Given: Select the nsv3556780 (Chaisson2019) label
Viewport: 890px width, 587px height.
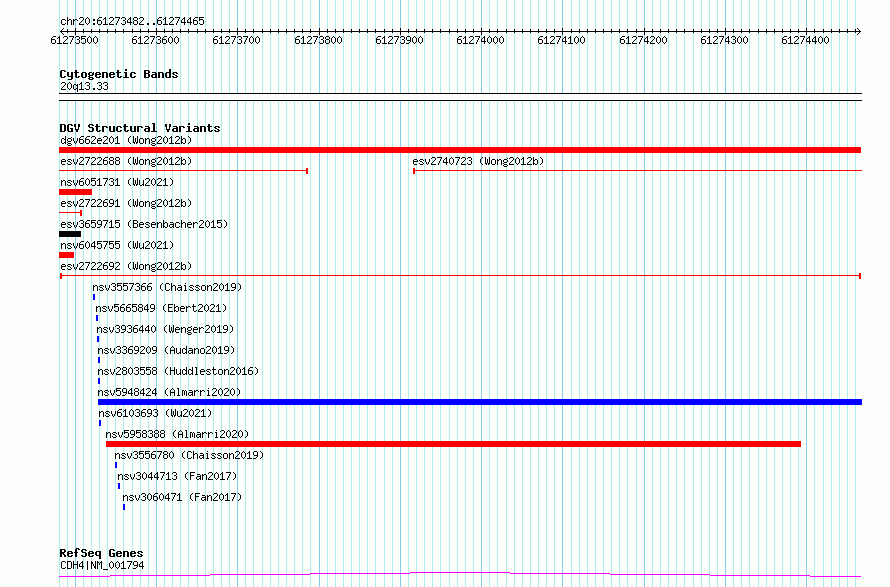Looking at the screenshot, I should [189, 455].
